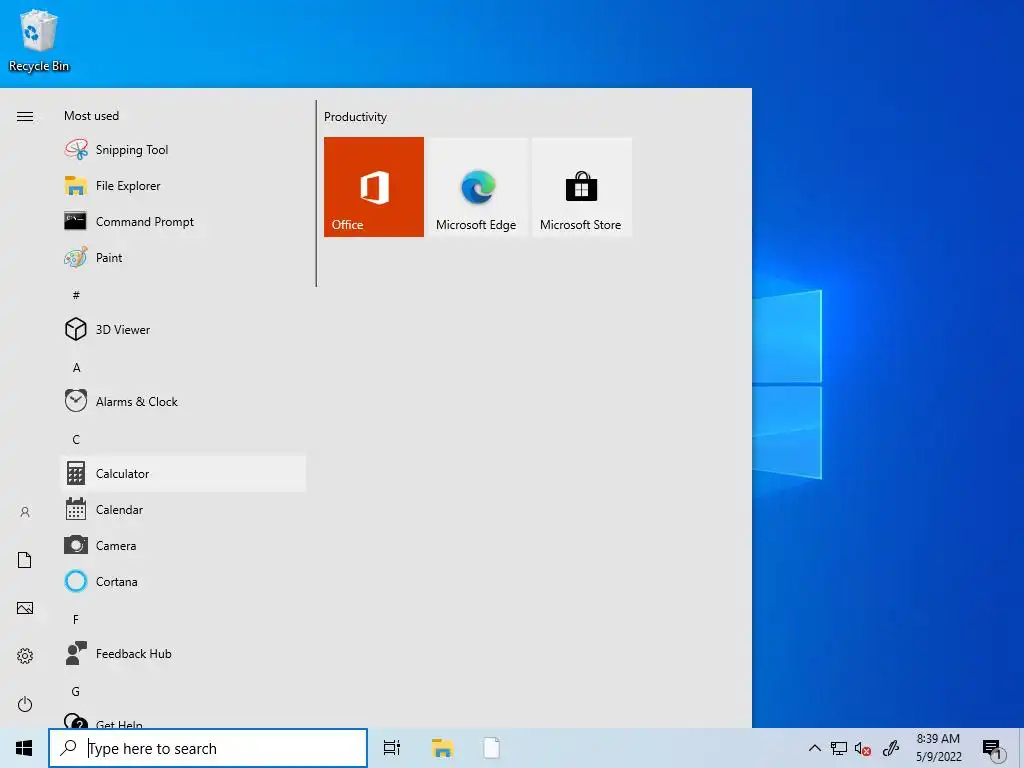Image resolution: width=1024 pixels, height=768 pixels.
Task: Launch the Camera app
Action: [183, 545]
